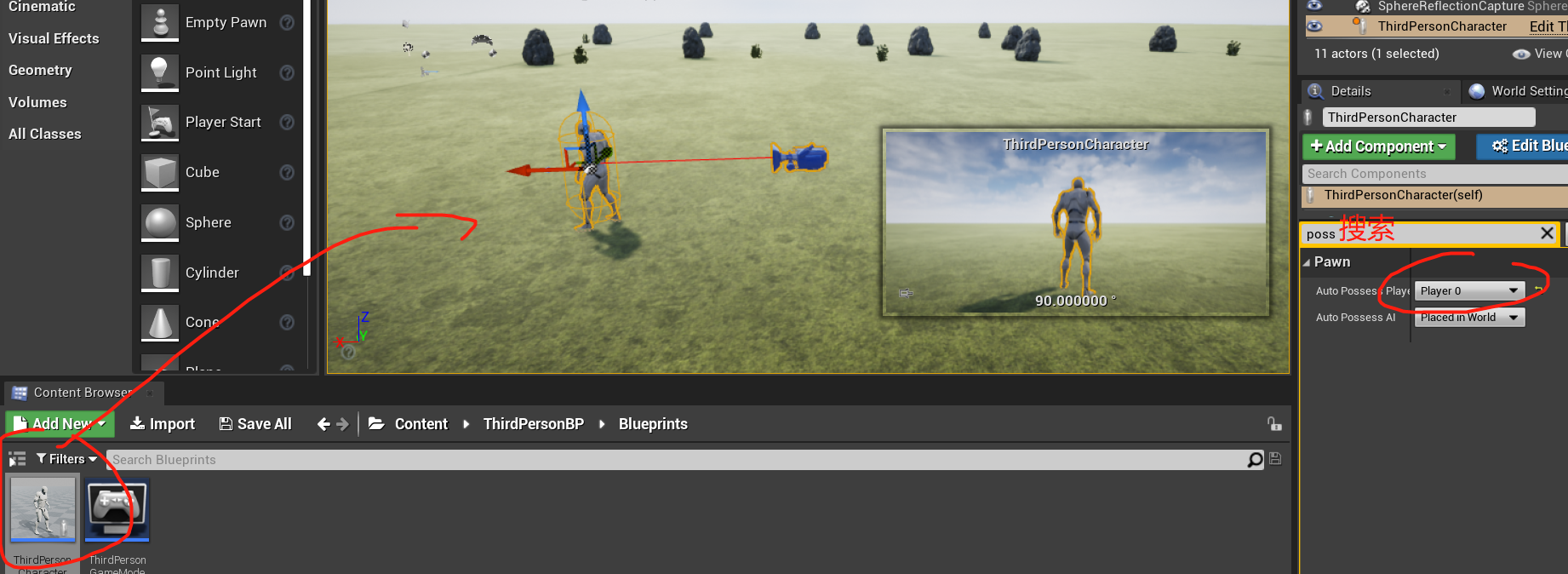Open the ThirdPersonBP breadcrumb folder

533,424
